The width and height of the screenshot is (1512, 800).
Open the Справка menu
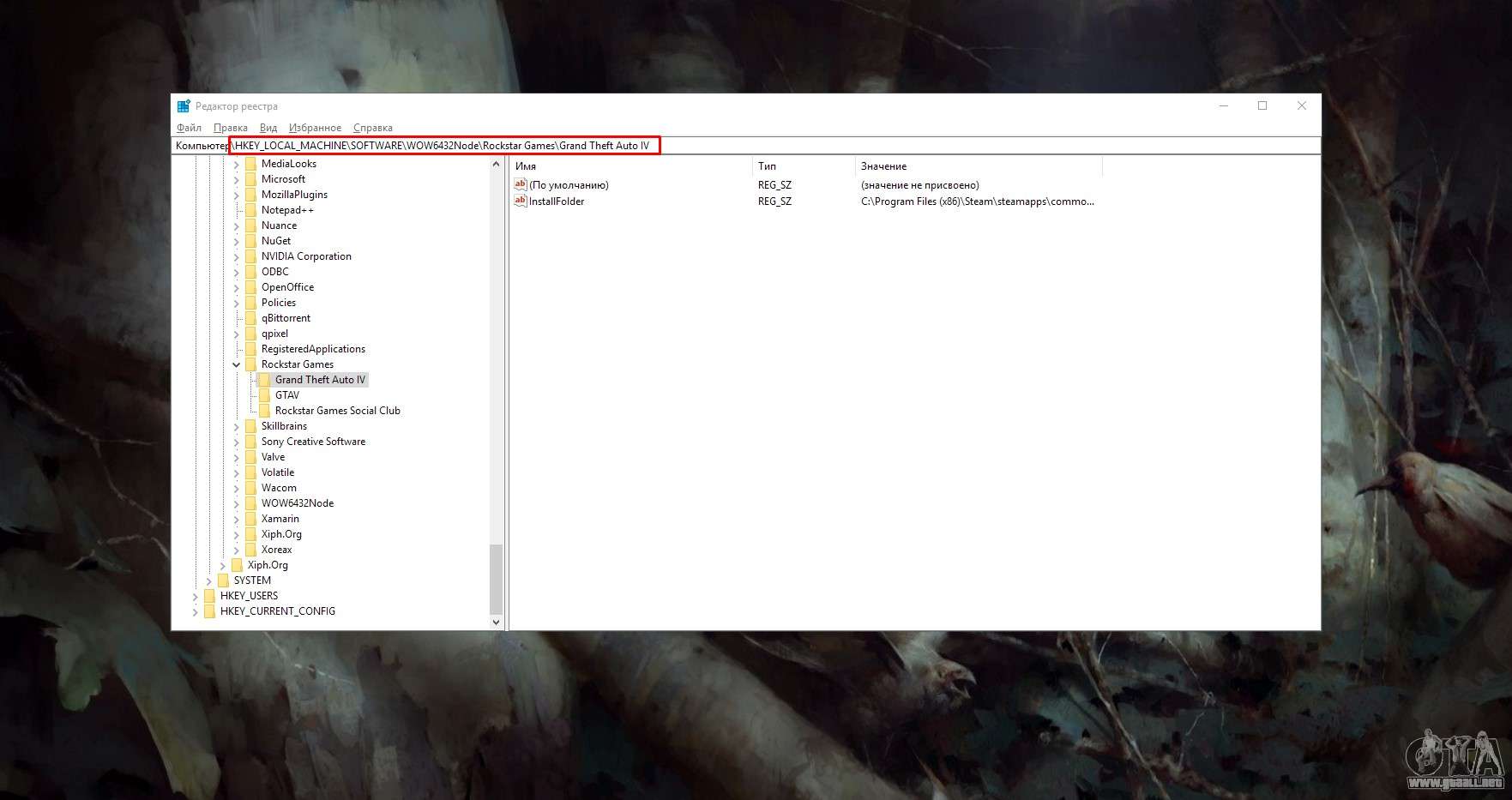[x=373, y=128]
